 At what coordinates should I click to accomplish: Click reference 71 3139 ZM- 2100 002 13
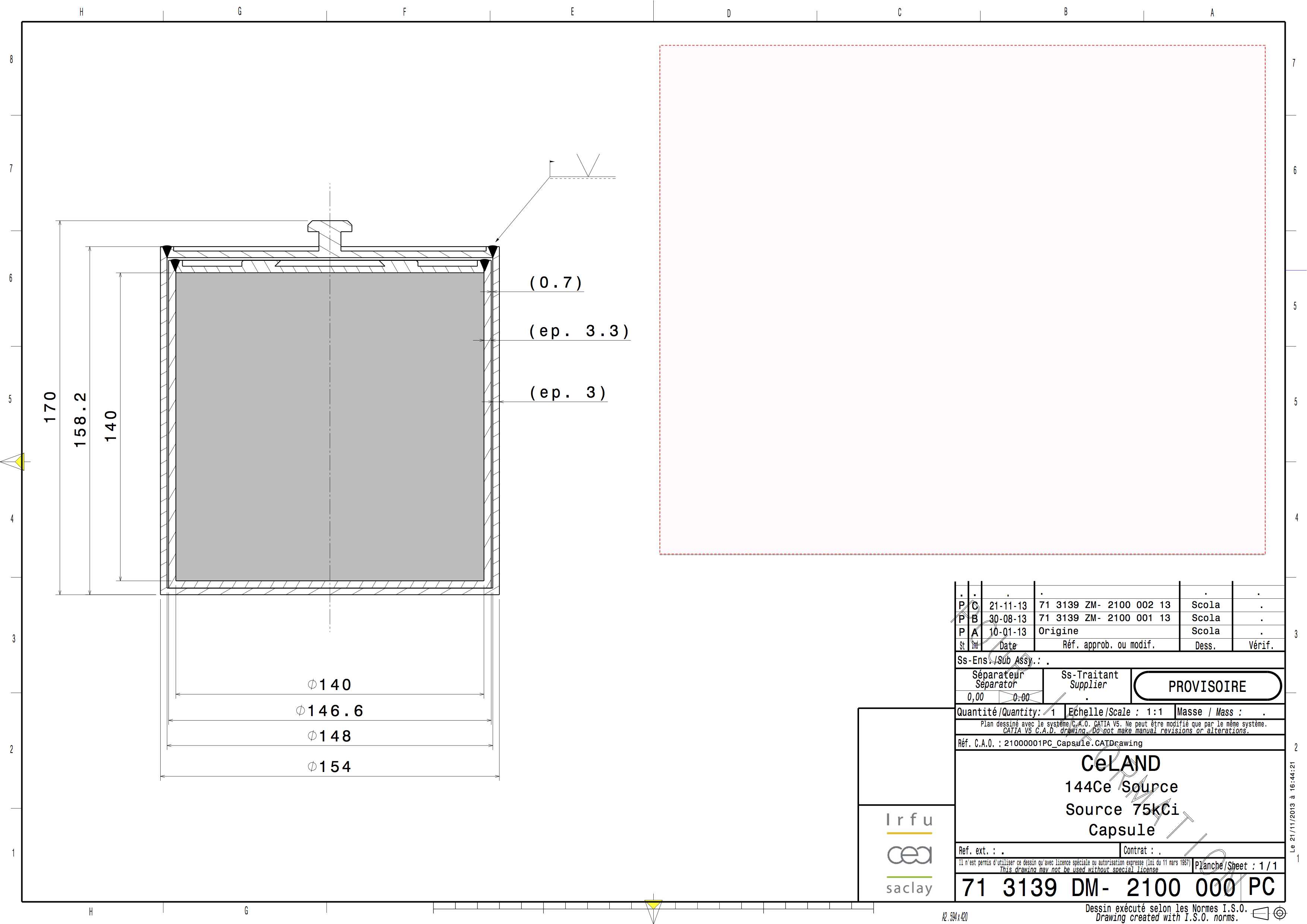pos(1104,605)
